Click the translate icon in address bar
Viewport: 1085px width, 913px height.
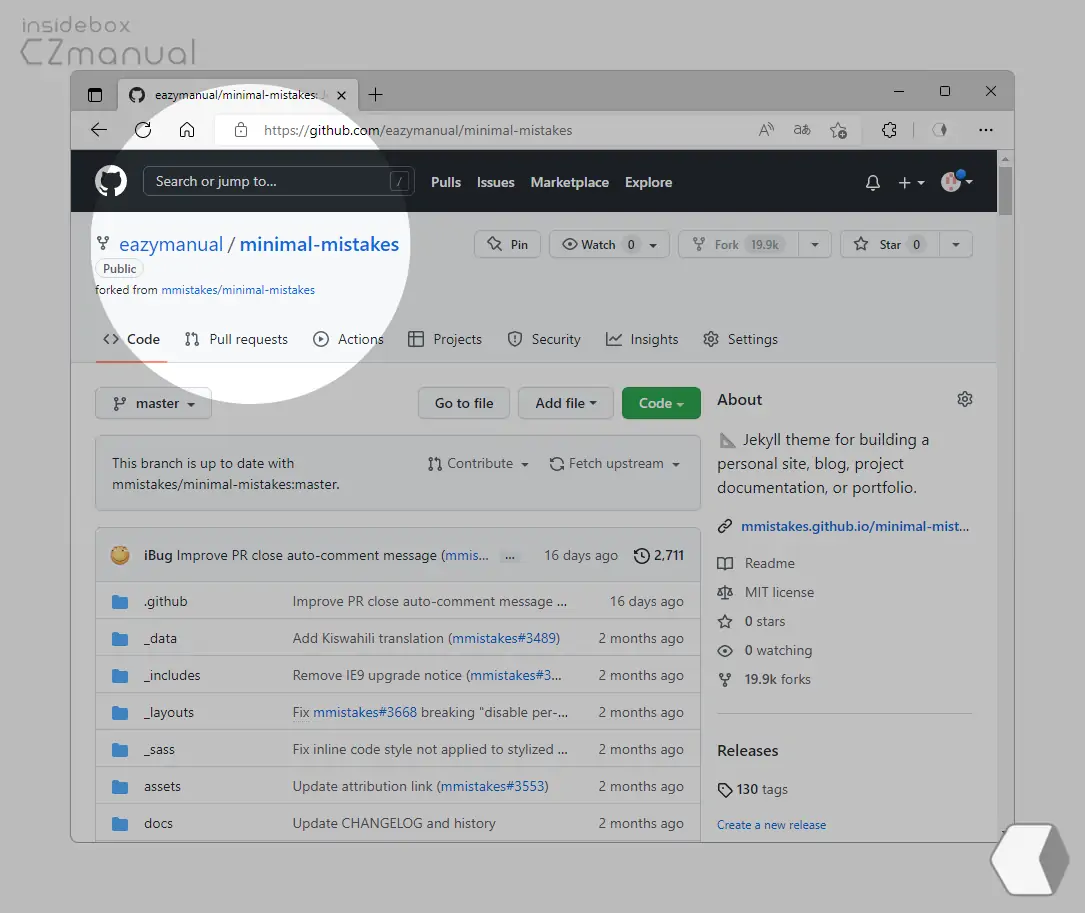coord(802,130)
